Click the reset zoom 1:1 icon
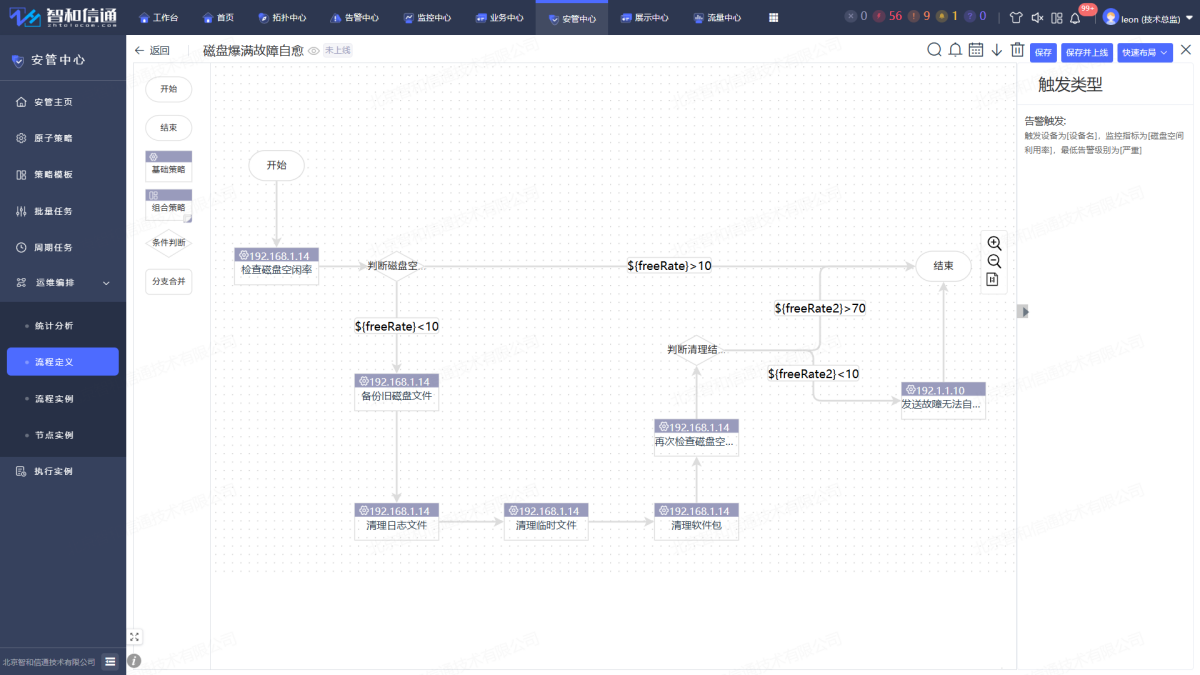1200x675 pixels. point(993,280)
